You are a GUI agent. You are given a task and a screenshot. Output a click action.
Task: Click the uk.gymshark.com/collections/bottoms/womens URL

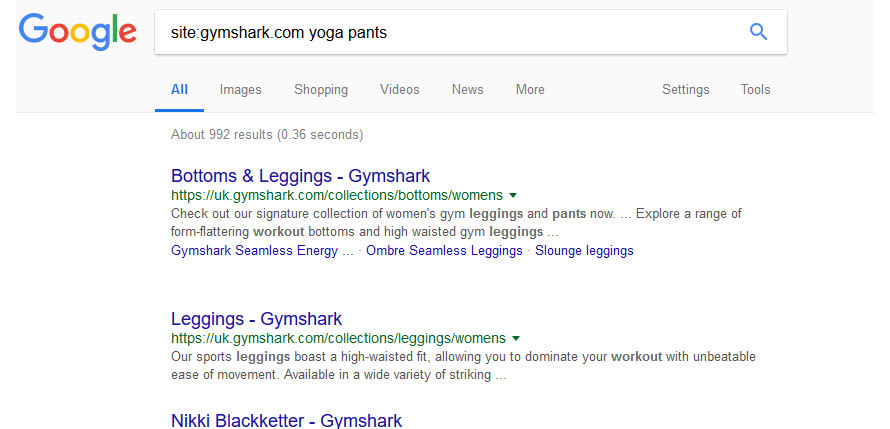point(337,196)
